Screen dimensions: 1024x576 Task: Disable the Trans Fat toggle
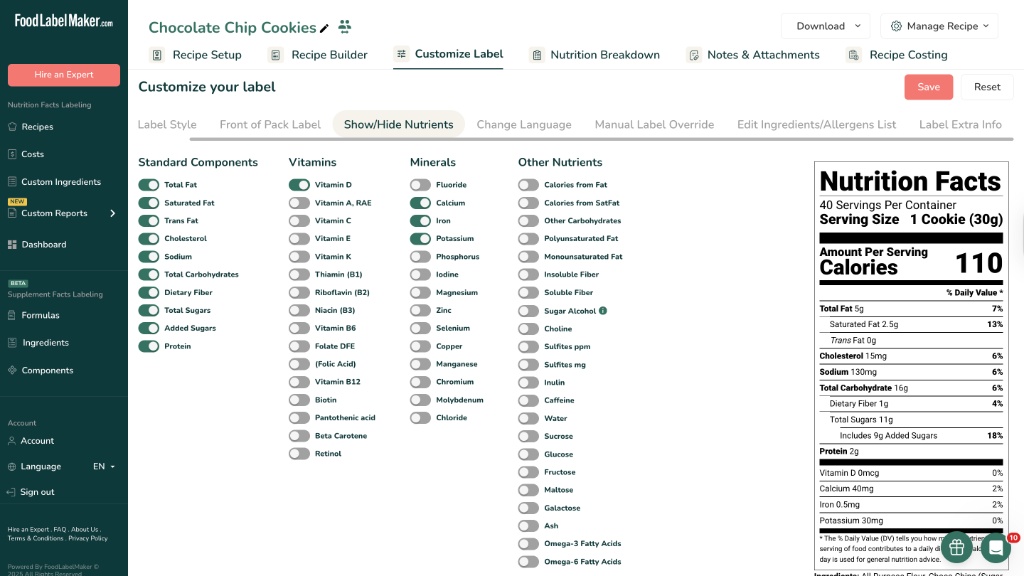[x=149, y=221]
